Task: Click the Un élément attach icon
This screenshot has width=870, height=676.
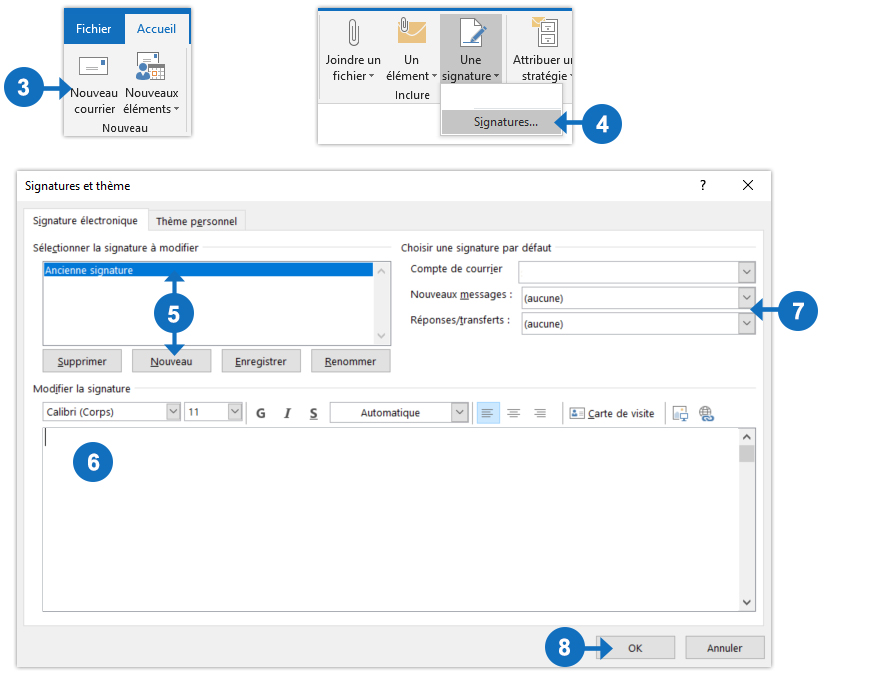Action: (411, 33)
